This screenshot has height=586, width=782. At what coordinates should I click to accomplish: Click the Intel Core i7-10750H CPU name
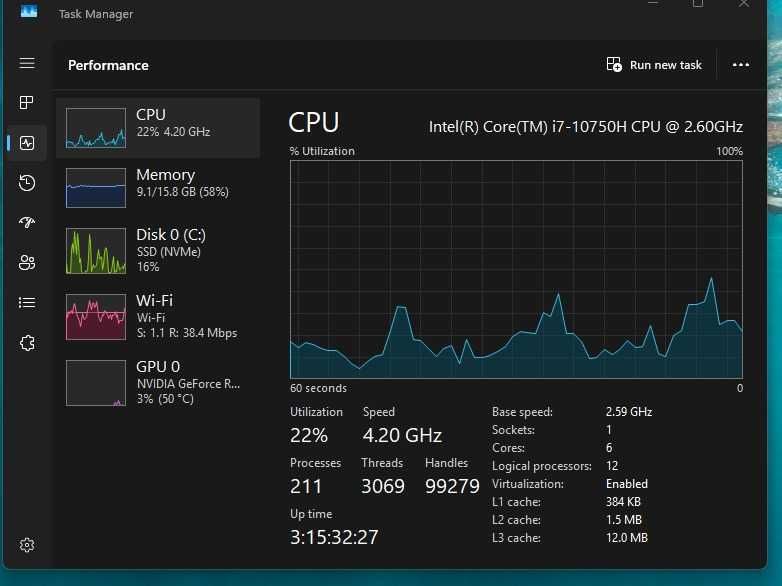coord(586,127)
